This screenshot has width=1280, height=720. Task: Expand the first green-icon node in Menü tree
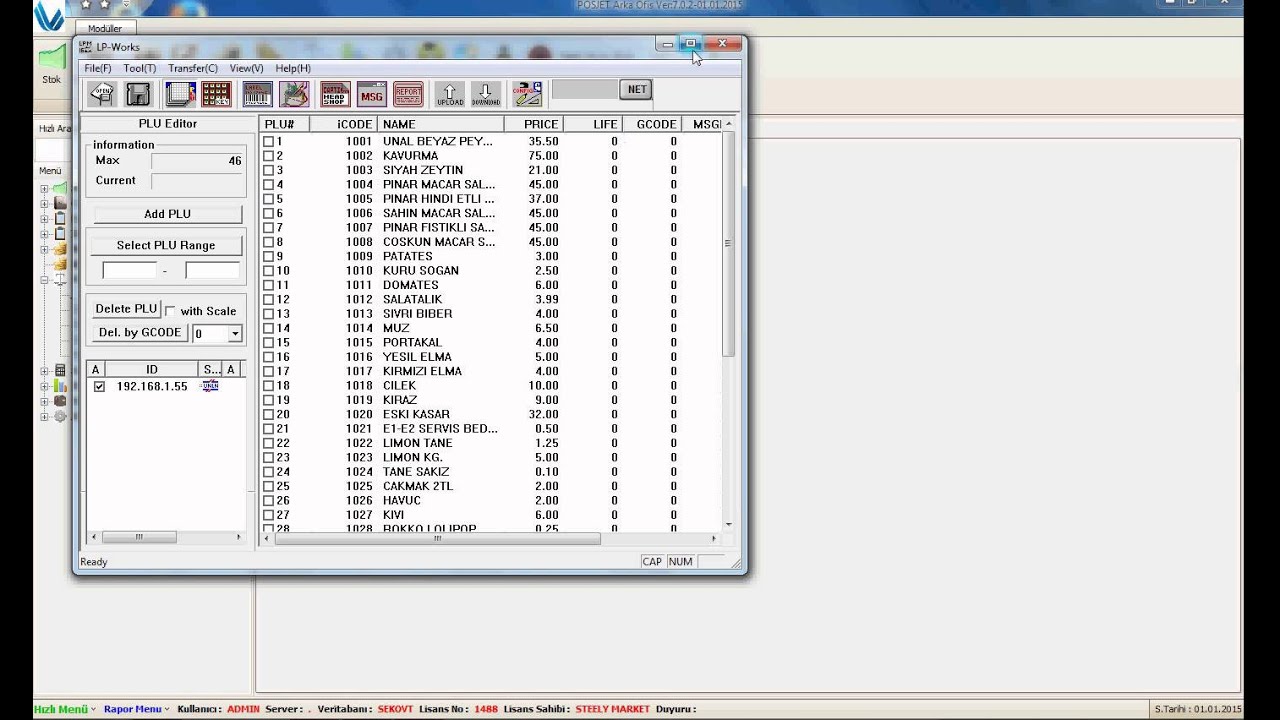tap(44, 189)
